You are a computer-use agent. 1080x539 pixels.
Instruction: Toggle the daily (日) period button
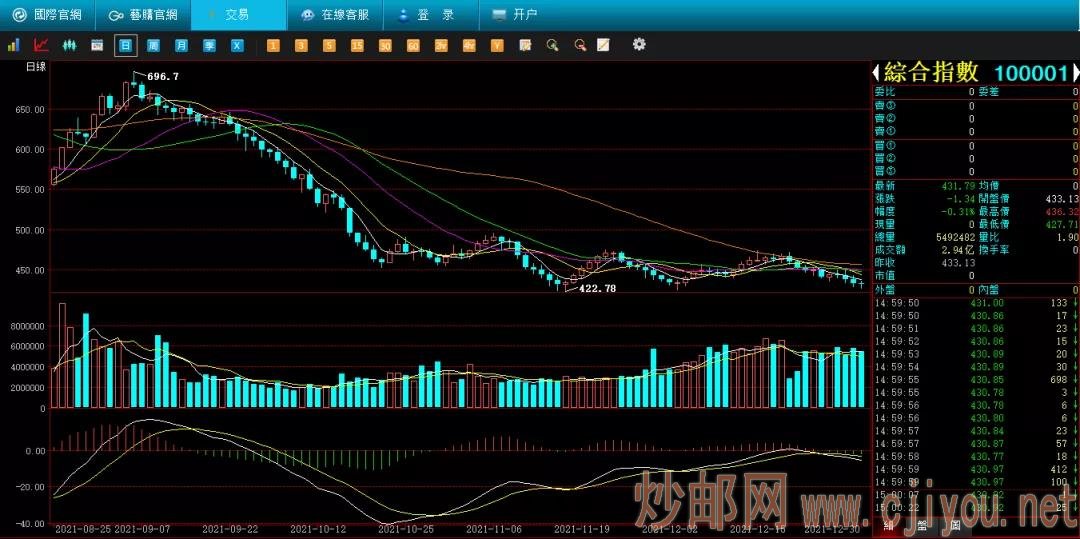125,45
